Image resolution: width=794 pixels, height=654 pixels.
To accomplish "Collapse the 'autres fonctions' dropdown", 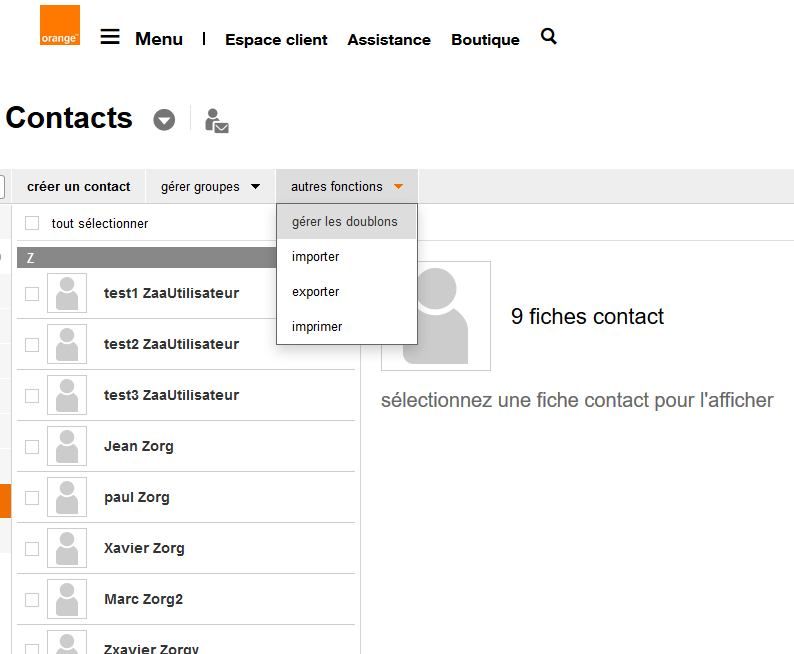I will click(346, 187).
